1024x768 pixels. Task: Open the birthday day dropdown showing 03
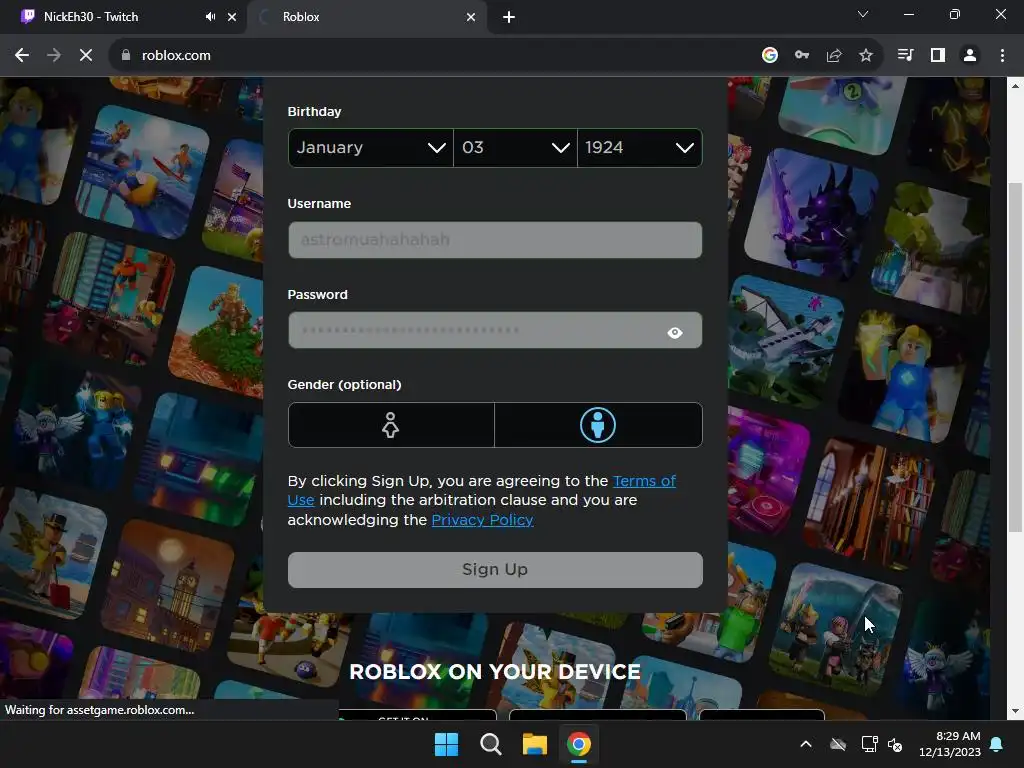(x=515, y=148)
